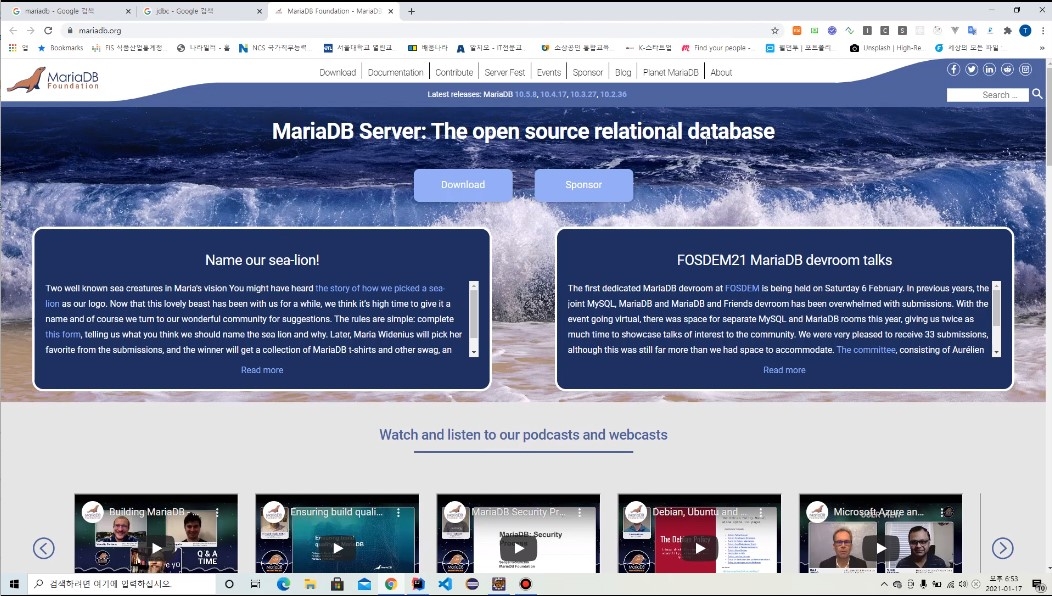Screen dimensions: 1052x596
Task: Open File Explorer from taskbar
Action: pos(310,584)
